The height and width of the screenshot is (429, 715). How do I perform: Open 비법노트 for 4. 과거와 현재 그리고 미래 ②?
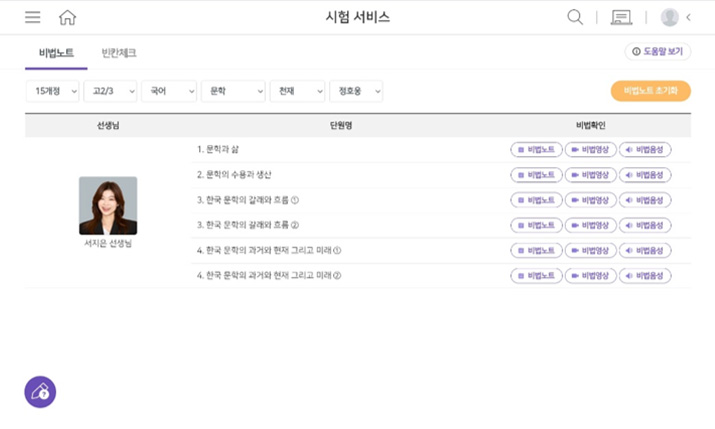(536, 275)
